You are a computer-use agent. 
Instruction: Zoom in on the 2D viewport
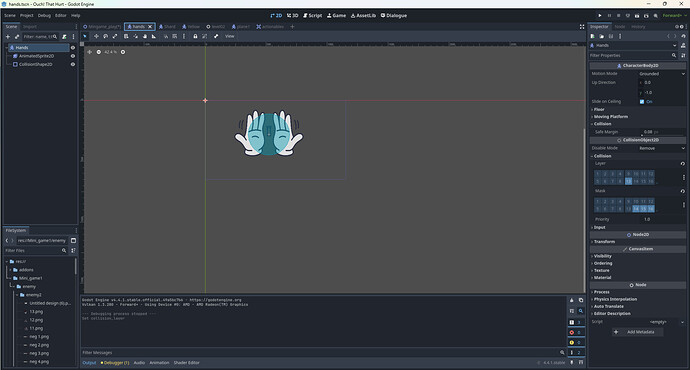[123, 52]
